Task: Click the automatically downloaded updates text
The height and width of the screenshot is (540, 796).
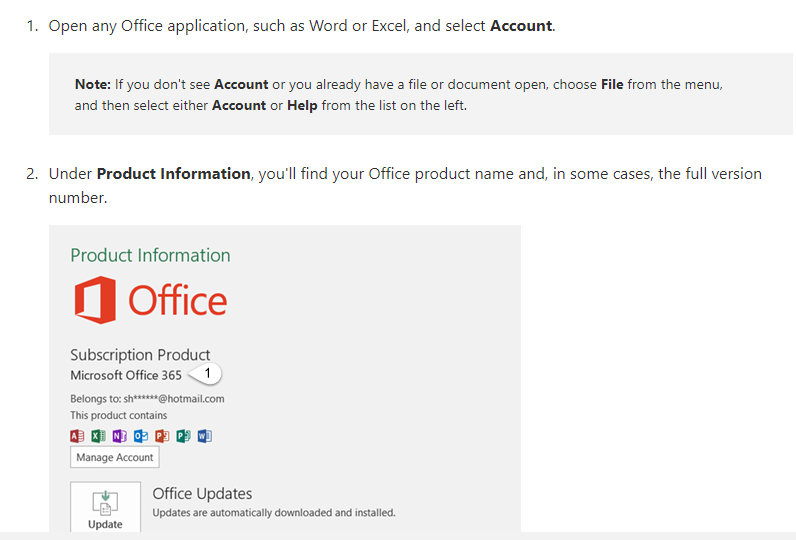Action: (x=274, y=513)
